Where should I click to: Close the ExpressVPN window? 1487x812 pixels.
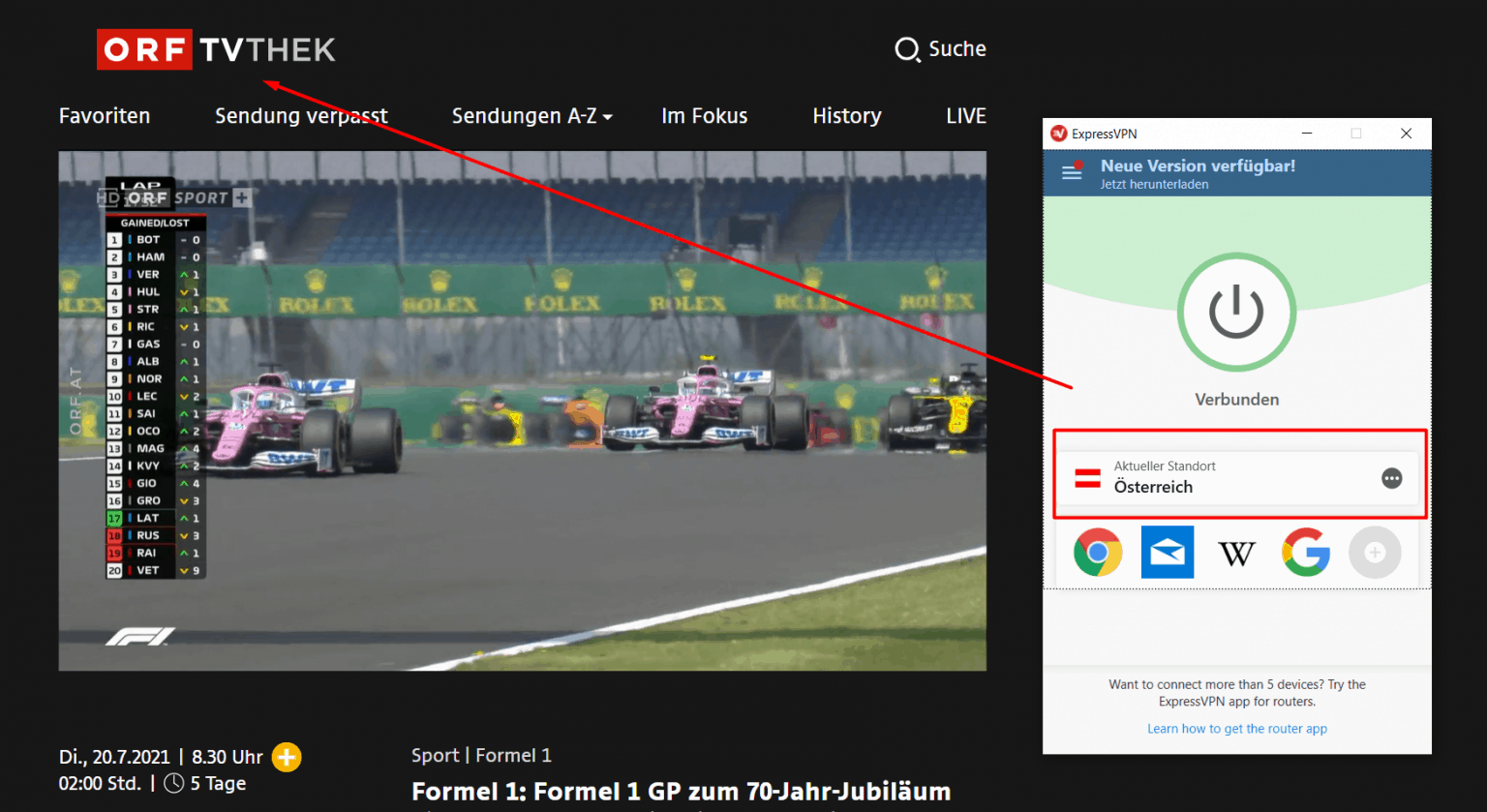coord(1406,134)
